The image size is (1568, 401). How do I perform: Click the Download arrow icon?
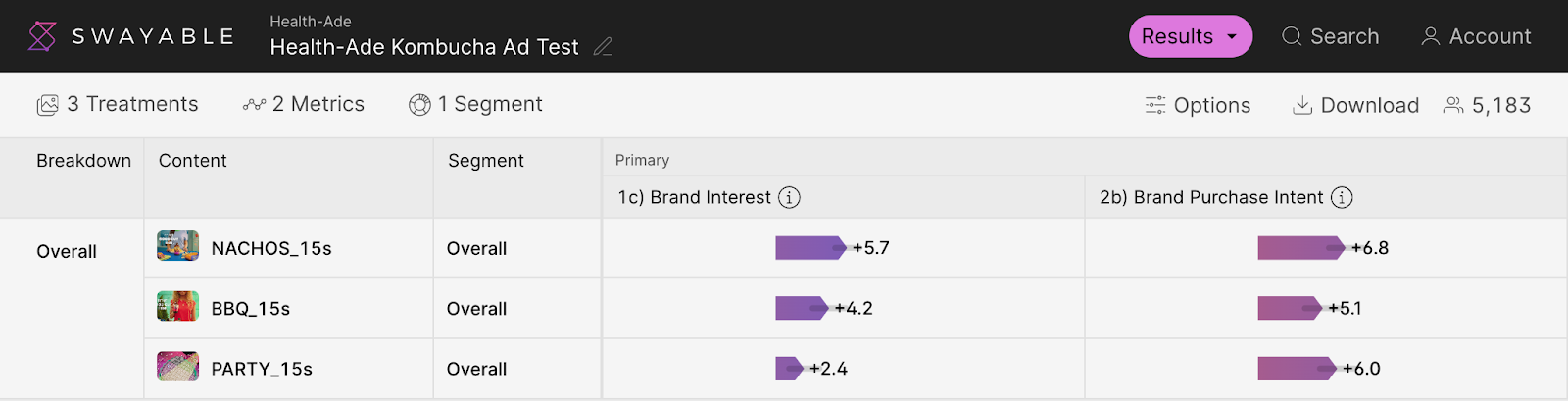click(1302, 105)
